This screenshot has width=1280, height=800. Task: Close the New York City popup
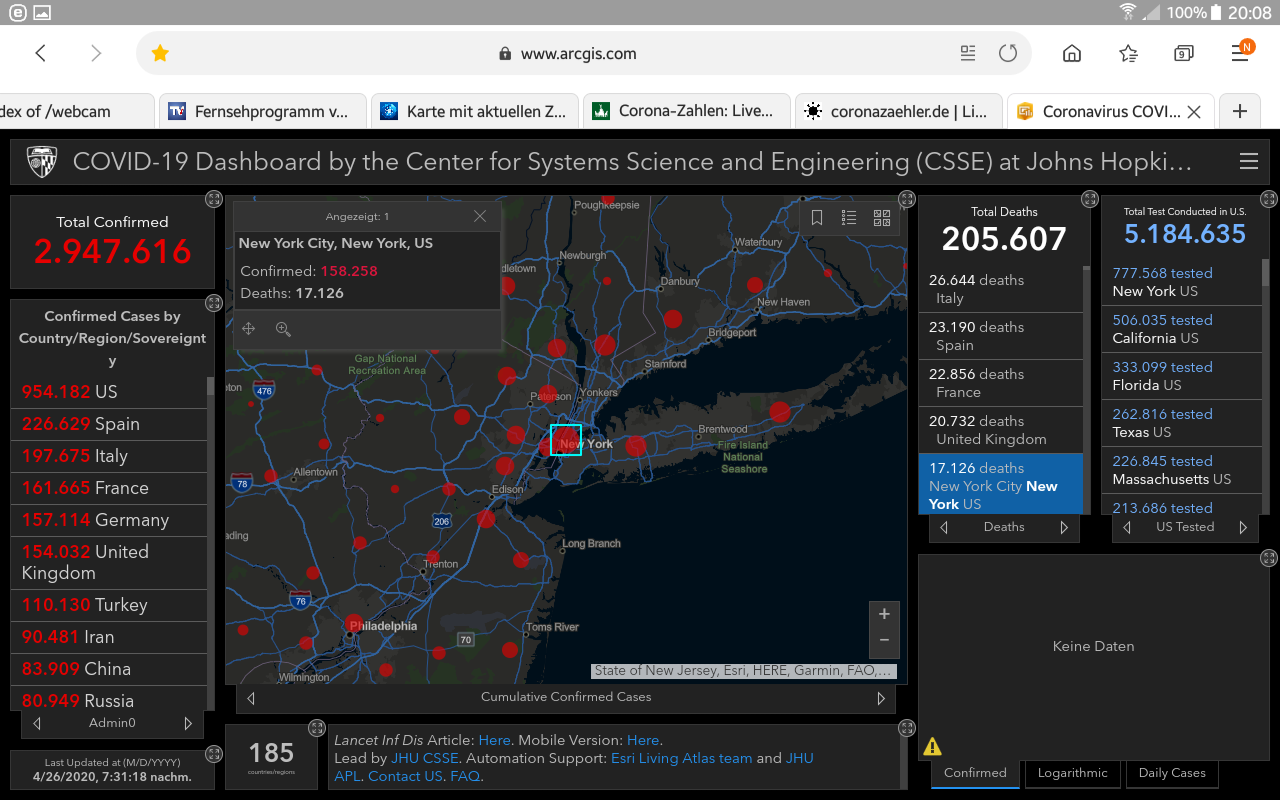480,216
